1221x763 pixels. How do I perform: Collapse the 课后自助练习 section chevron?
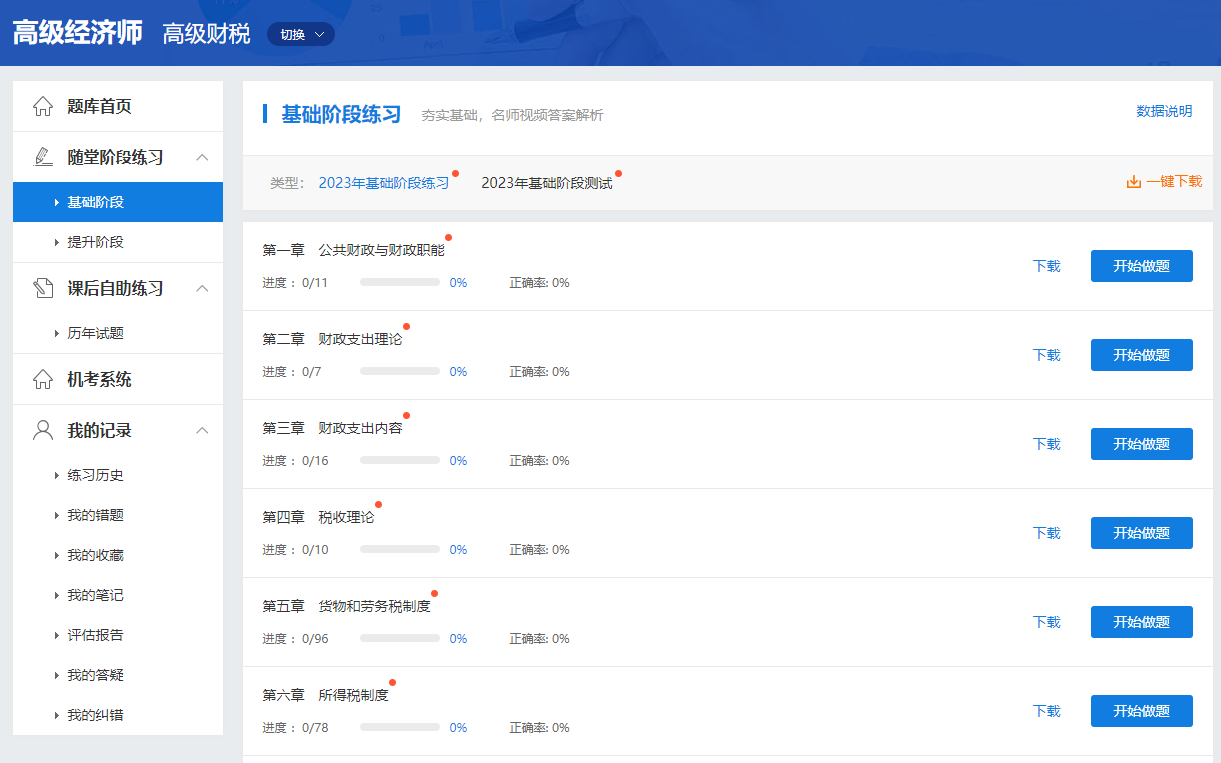pyautogui.click(x=202, y=288)
